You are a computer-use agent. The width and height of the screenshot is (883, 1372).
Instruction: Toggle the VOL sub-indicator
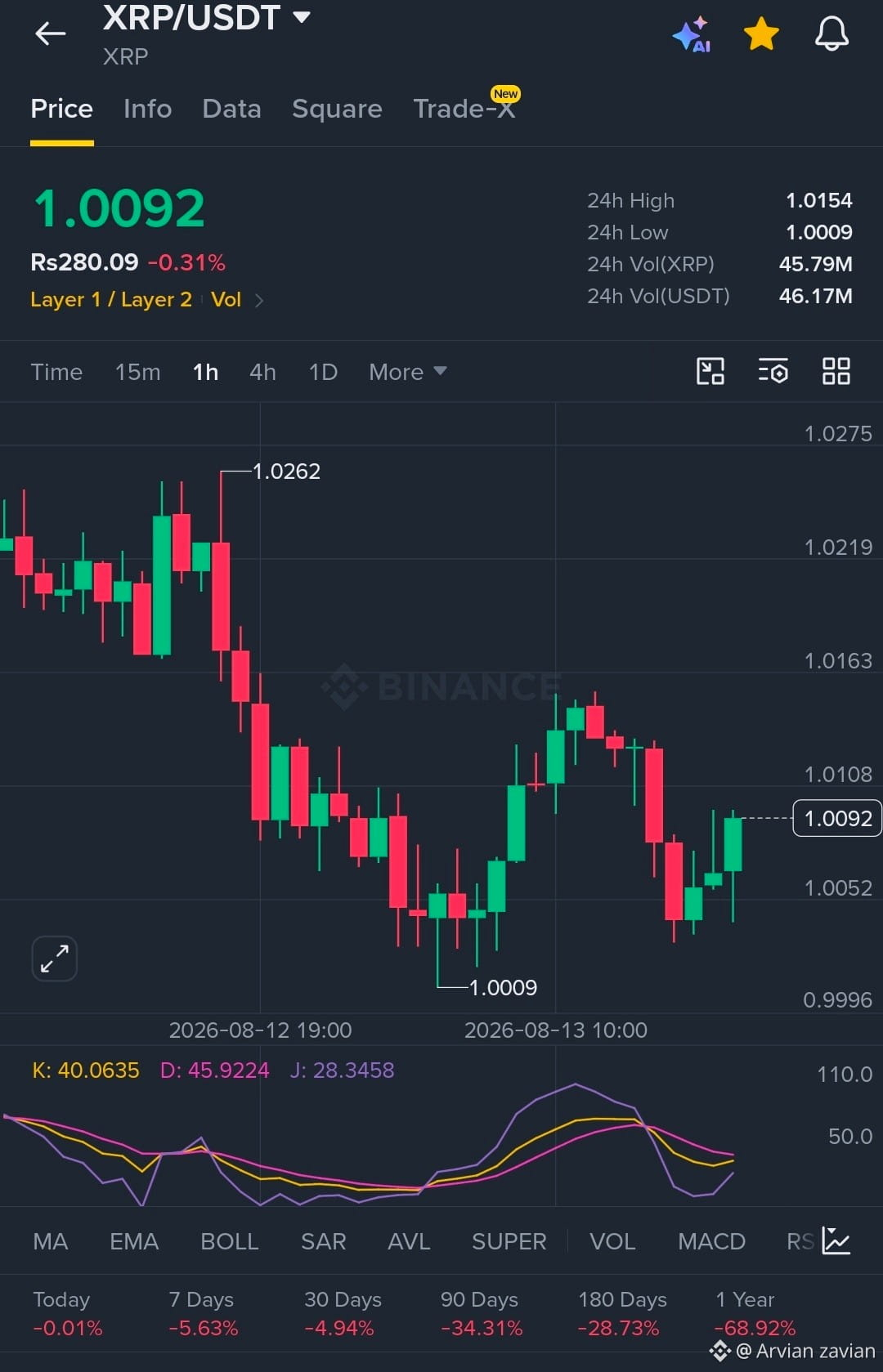tap(612, 1241)
